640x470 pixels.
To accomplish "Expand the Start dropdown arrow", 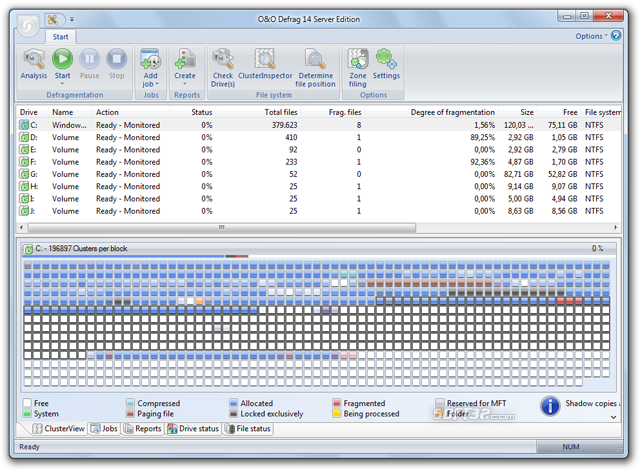I will click(62, 84).
